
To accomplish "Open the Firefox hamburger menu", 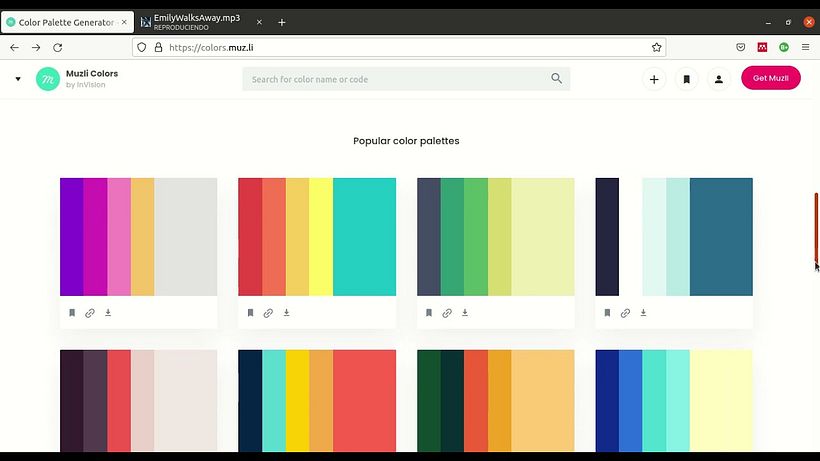I will pyautogui.click(x=805, y=47).
